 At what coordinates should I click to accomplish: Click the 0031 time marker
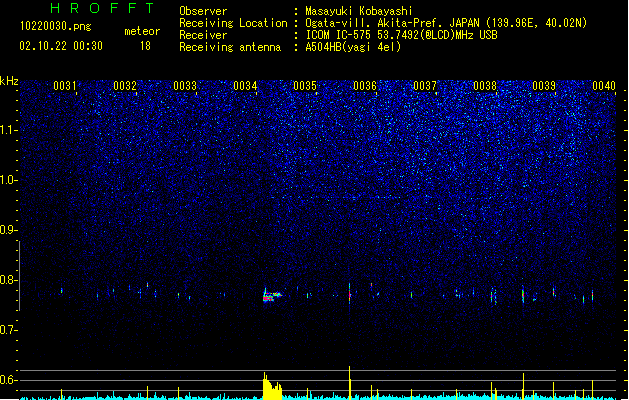click(65, 86)
